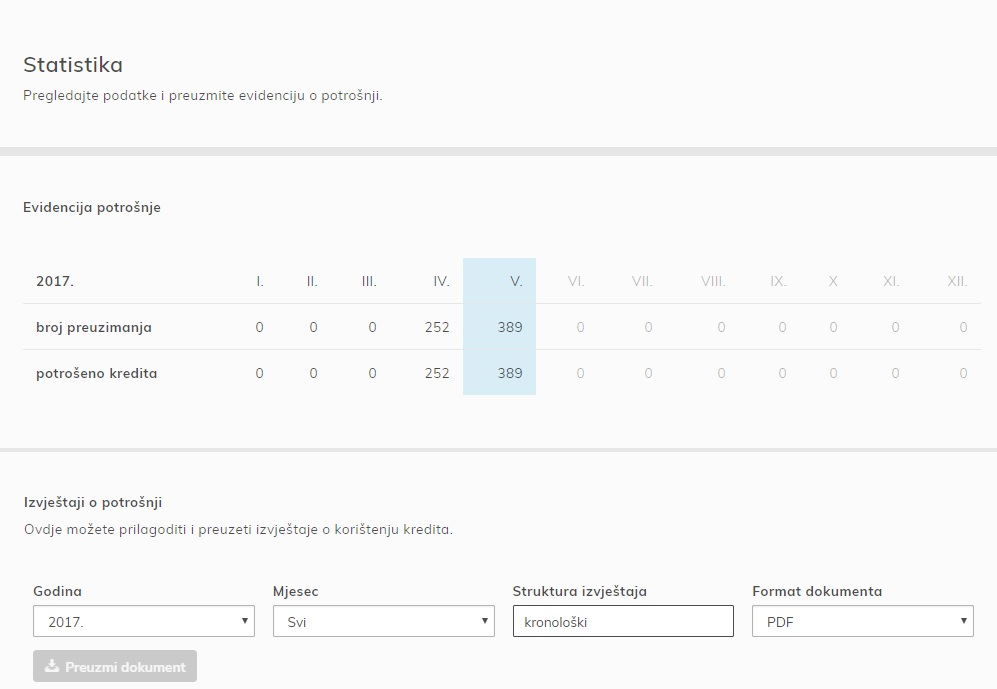This screenshot has height=689, width=997.
Task: Expand the Mjesec month dropdown
Action: click(383, 621)
